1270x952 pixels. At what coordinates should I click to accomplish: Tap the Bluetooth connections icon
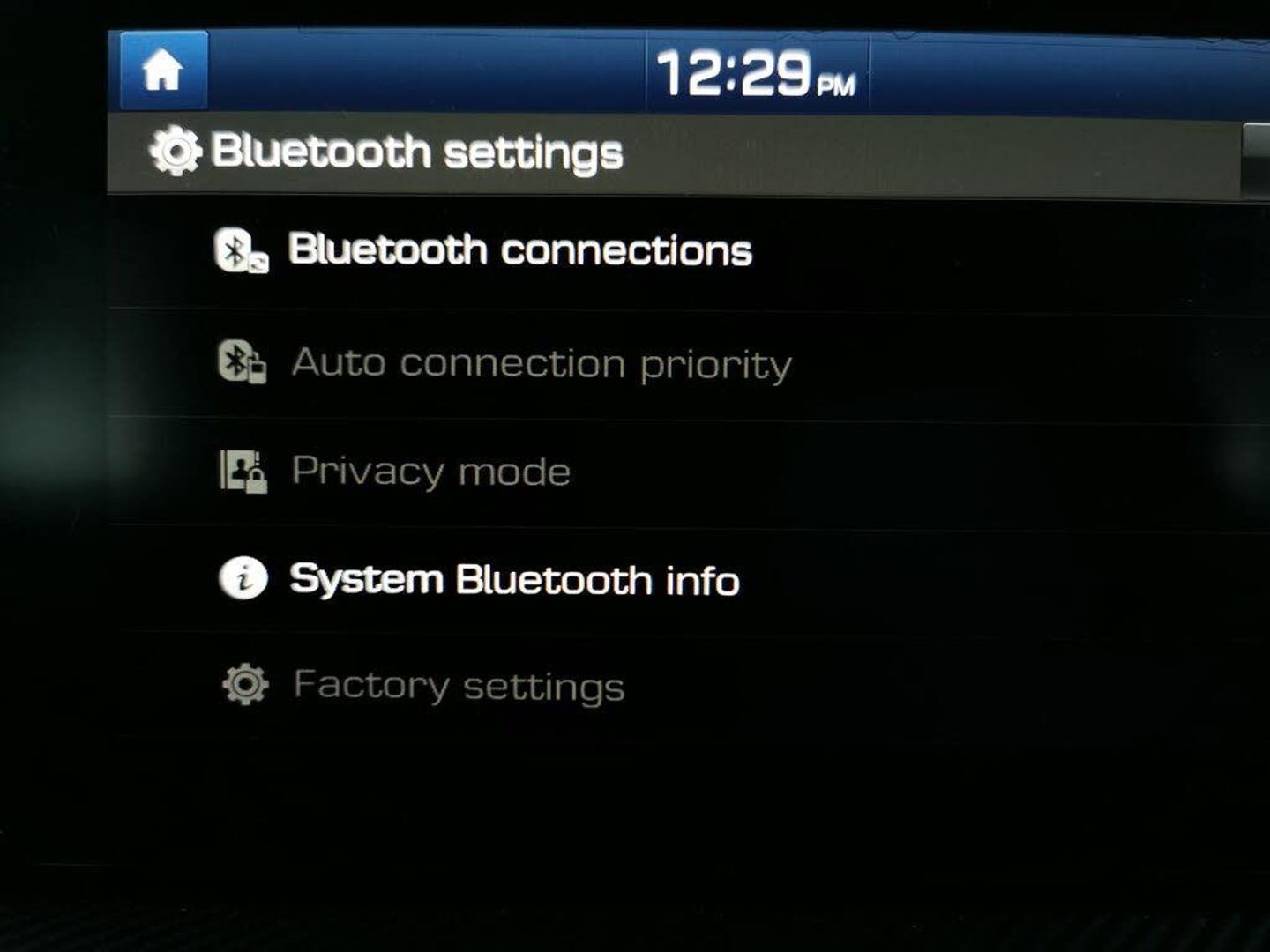pyautogui.click(x=242, y=250)
